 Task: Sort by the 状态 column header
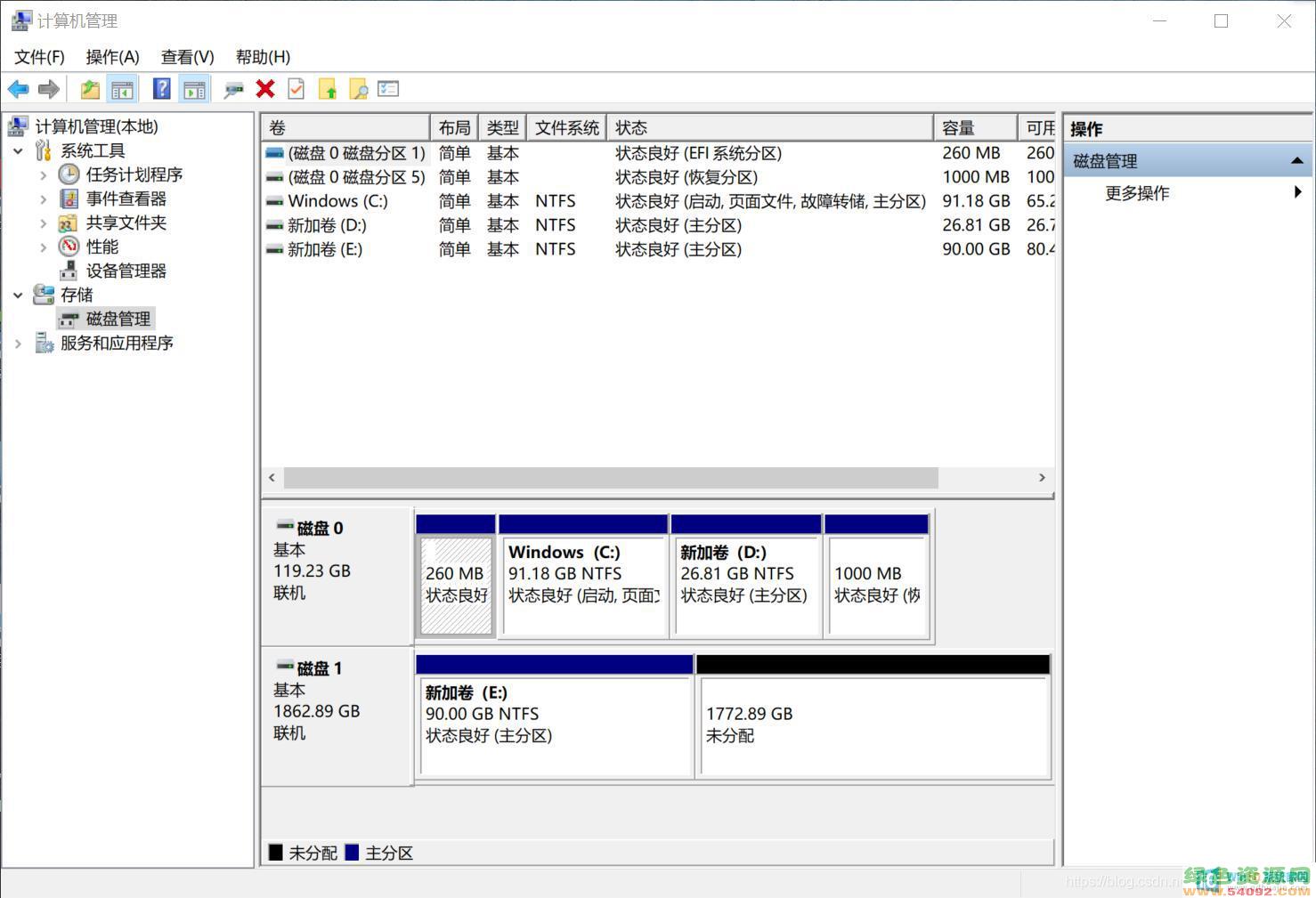(x=770, y=127)
